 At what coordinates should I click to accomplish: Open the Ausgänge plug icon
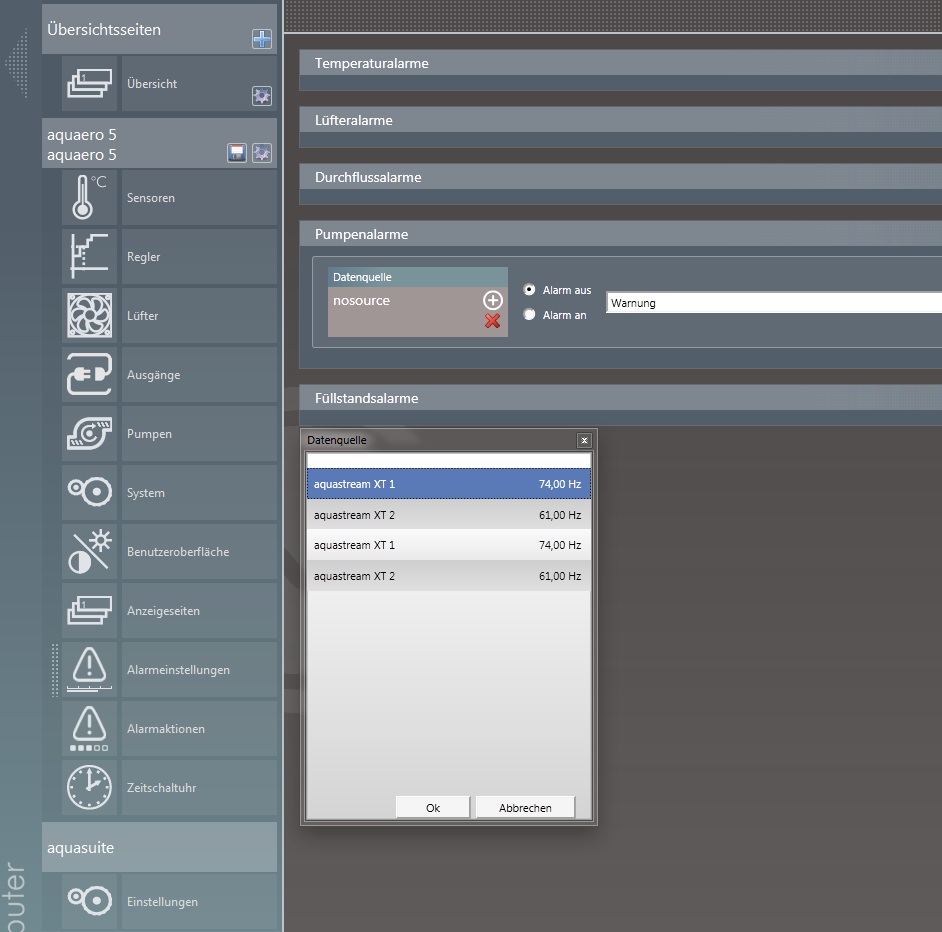click(x=90, y=374)
